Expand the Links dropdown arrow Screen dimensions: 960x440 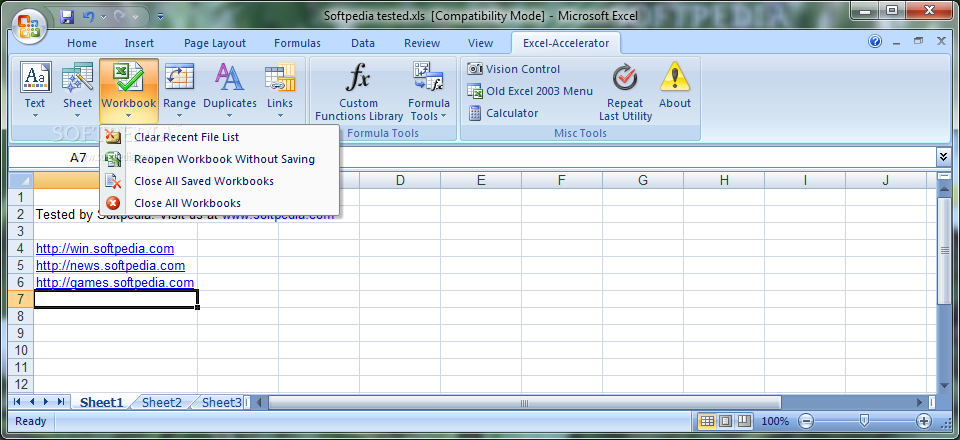280,116
